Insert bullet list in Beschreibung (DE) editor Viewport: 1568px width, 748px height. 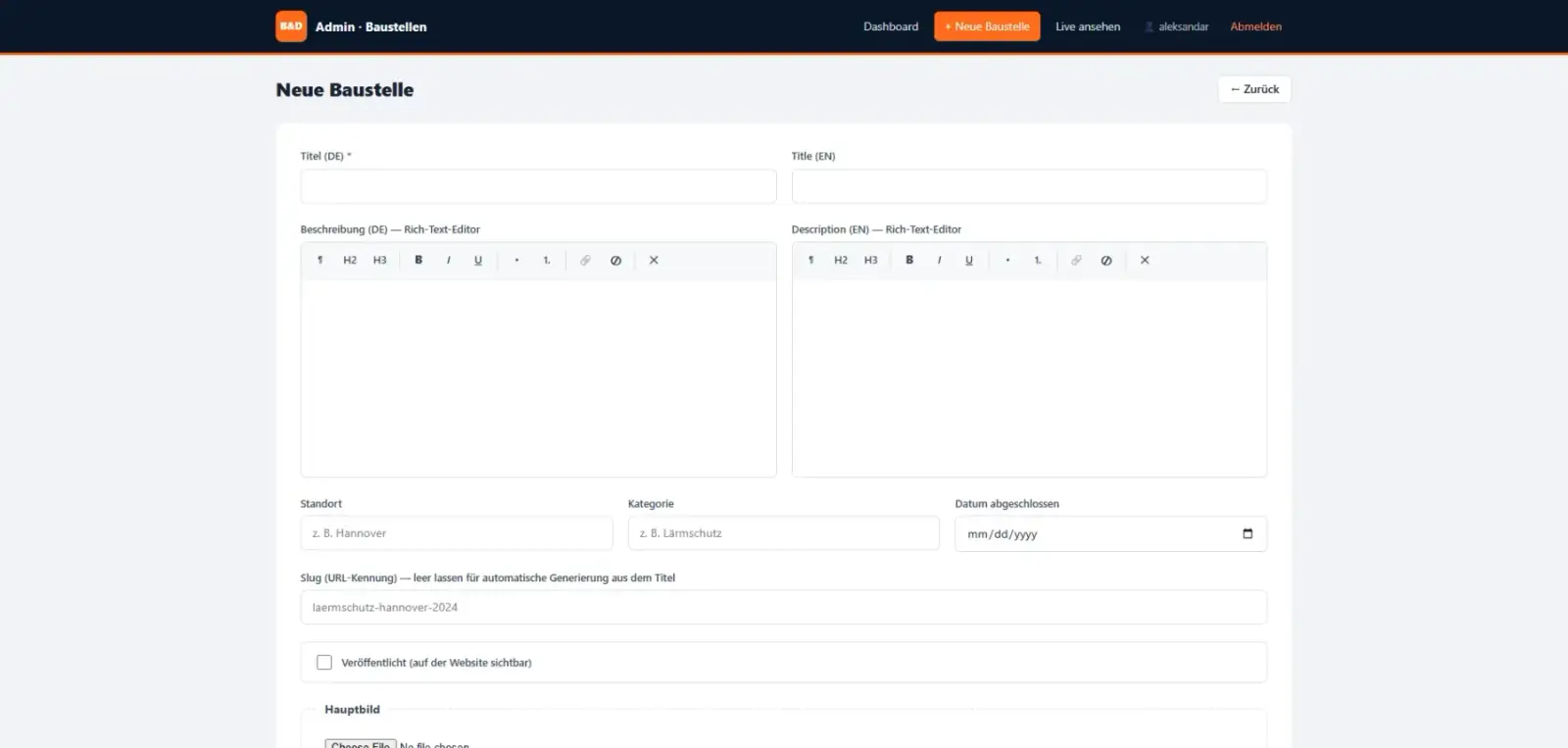pyautogui.click(x=516, y=261)
